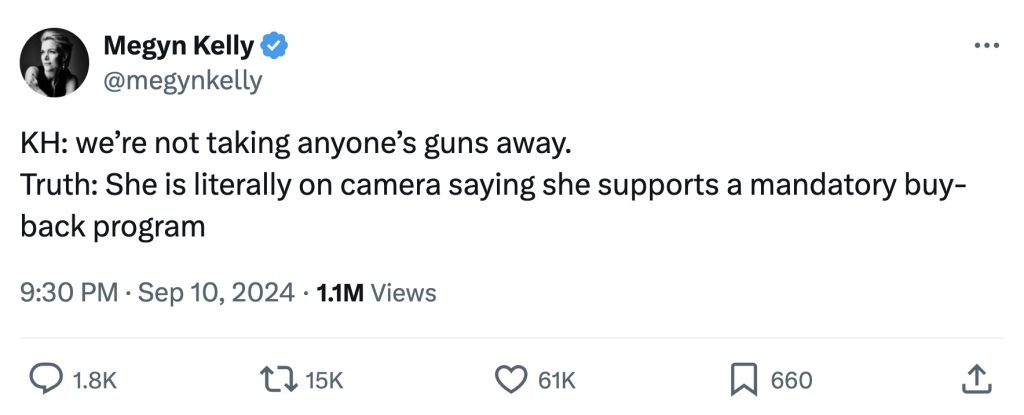Viewport: 1024px width, 415px height.
Task: Click the line starting with "Truth:"
Action: click(490, 185)
